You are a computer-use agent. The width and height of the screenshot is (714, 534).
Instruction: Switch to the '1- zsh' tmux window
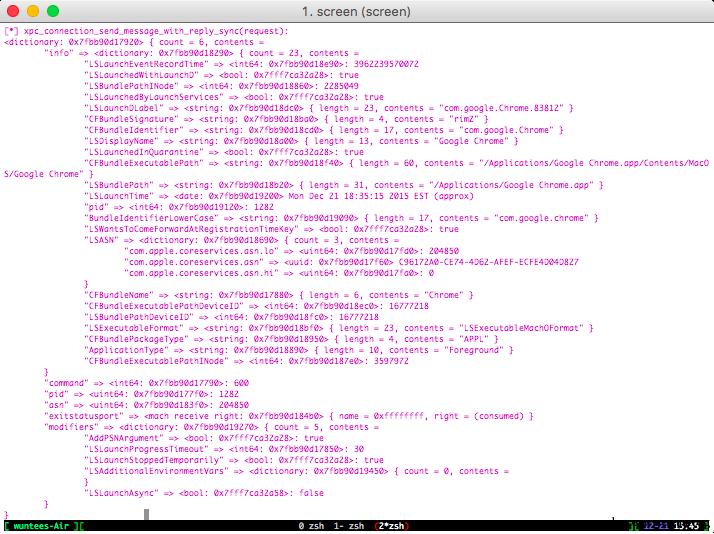[x=349, y=526]
